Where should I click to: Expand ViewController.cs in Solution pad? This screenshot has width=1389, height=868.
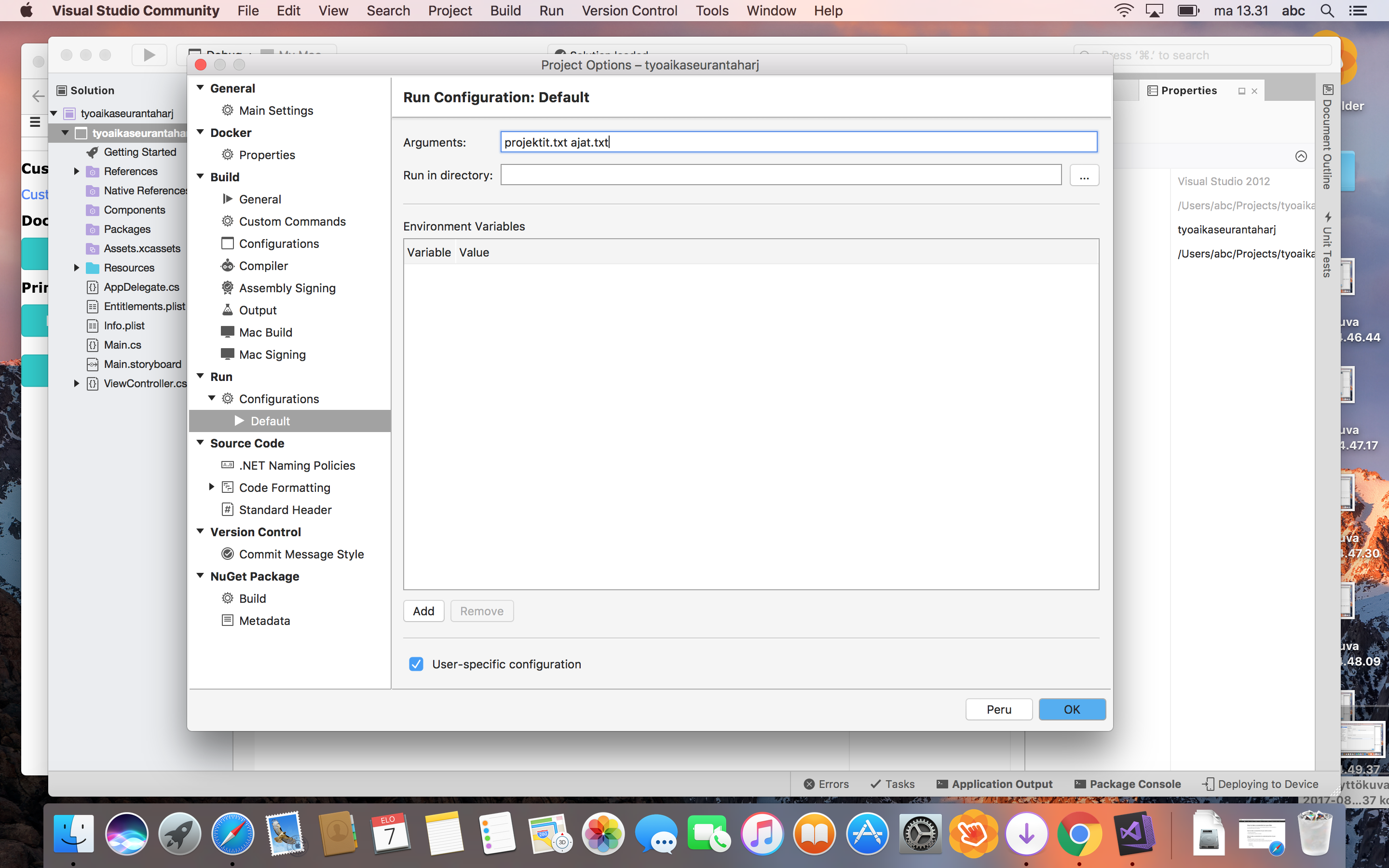(x=76, y=383)
